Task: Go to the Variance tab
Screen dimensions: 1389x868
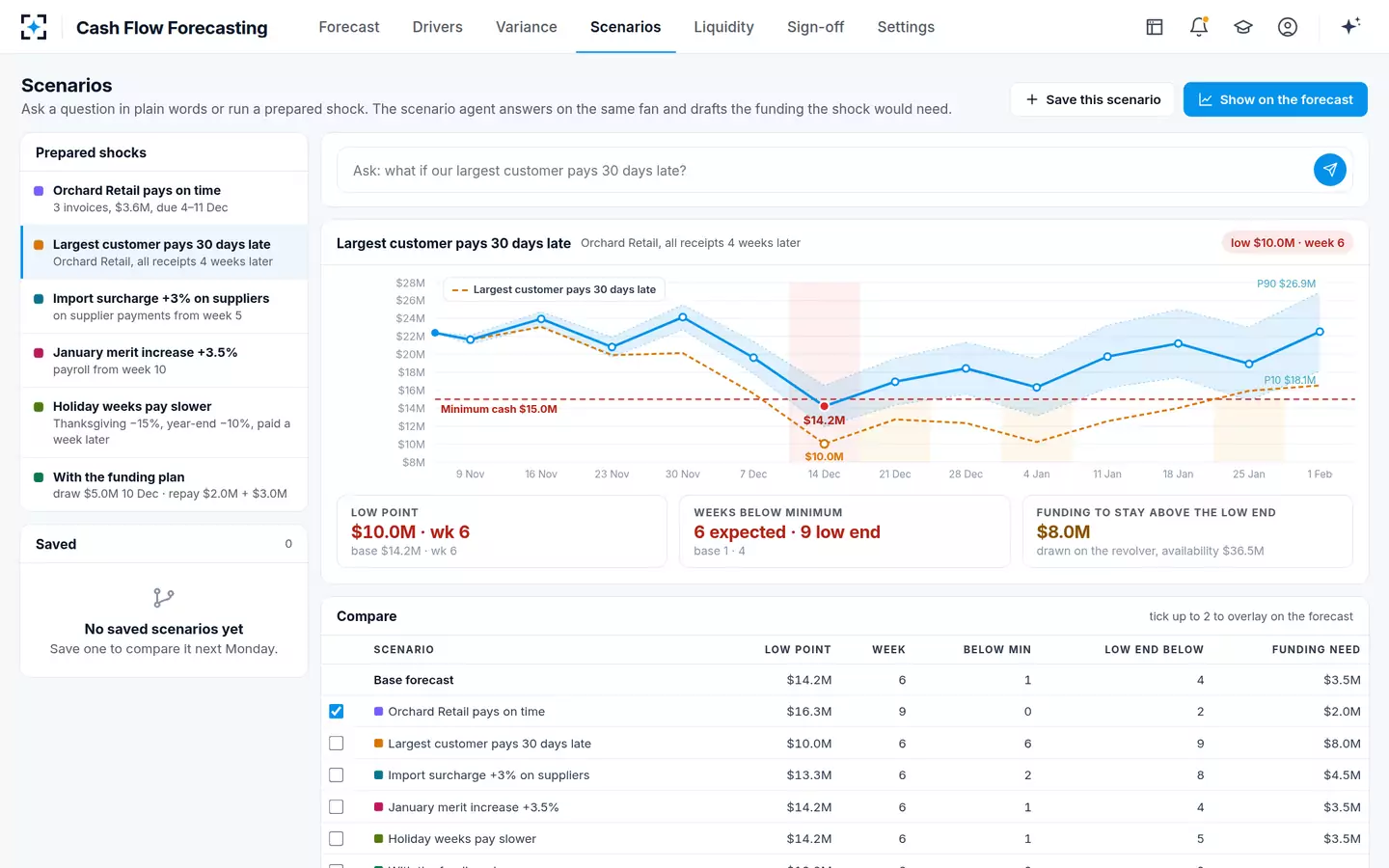Action: pyautogui.click(x=527, y=27)
